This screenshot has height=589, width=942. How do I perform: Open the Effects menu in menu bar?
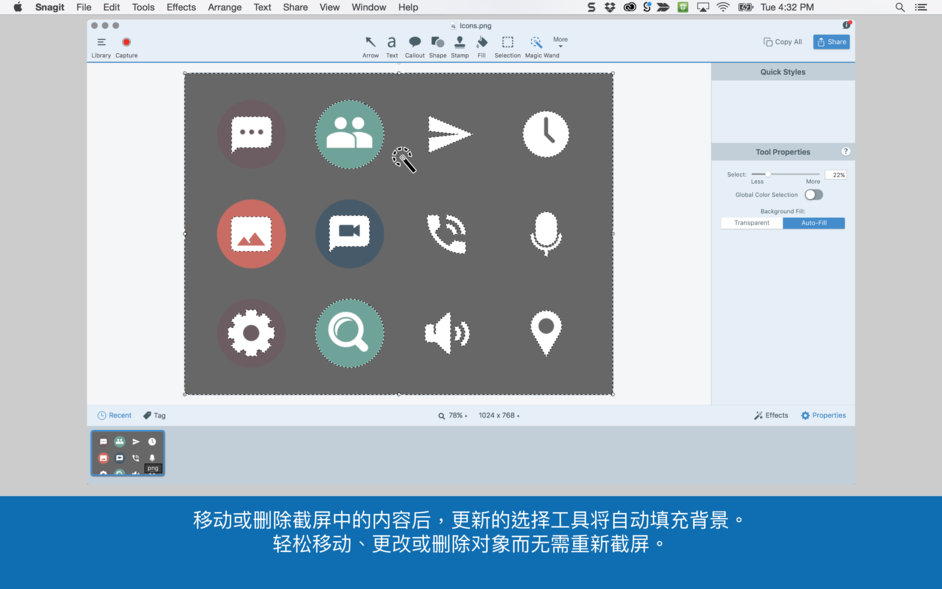(181, 7)
